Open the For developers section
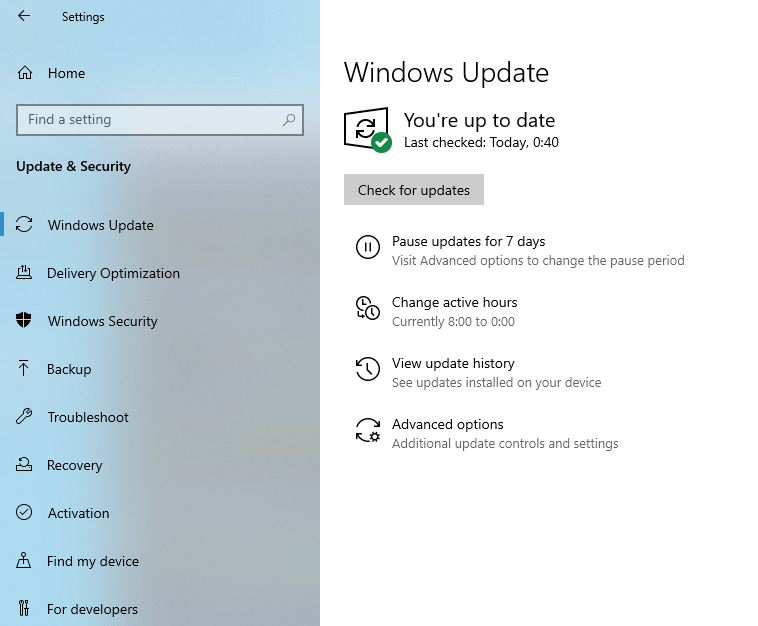The height and width of the screenshot is (626, 758). 92,609
